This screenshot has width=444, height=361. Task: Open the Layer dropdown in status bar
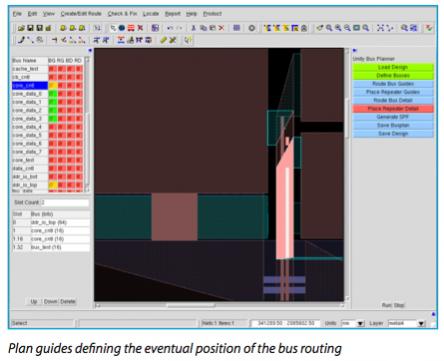pos(421,323)
